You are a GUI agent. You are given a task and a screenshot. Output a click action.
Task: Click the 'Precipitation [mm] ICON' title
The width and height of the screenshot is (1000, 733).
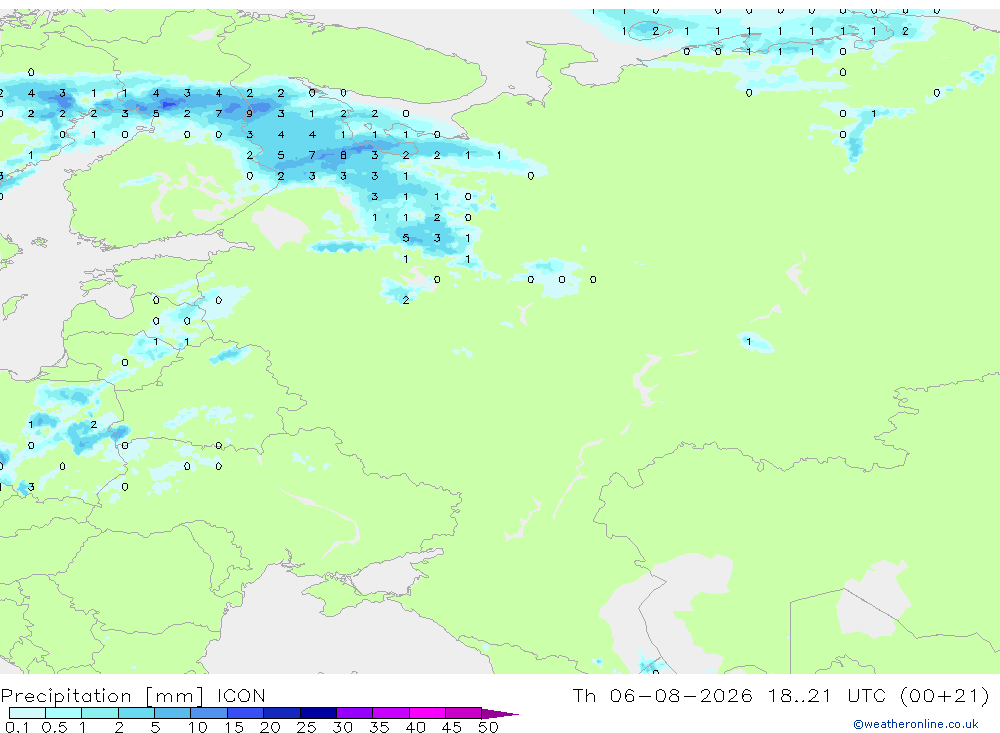[x=133, y=695]
